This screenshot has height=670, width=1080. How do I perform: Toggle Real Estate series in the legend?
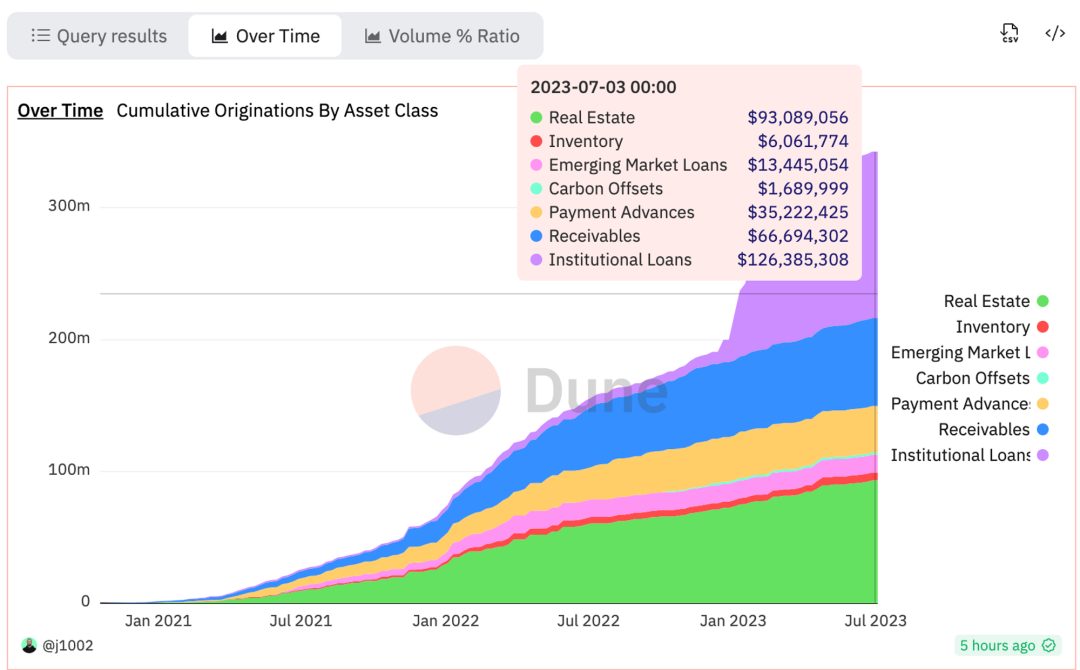click(996, 301)
